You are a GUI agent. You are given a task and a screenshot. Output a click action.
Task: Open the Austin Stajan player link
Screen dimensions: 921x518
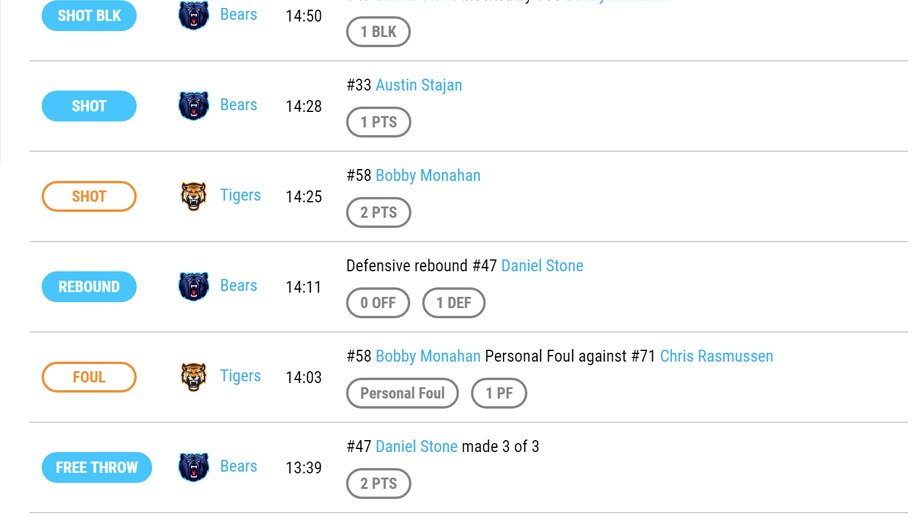point(418,85)
